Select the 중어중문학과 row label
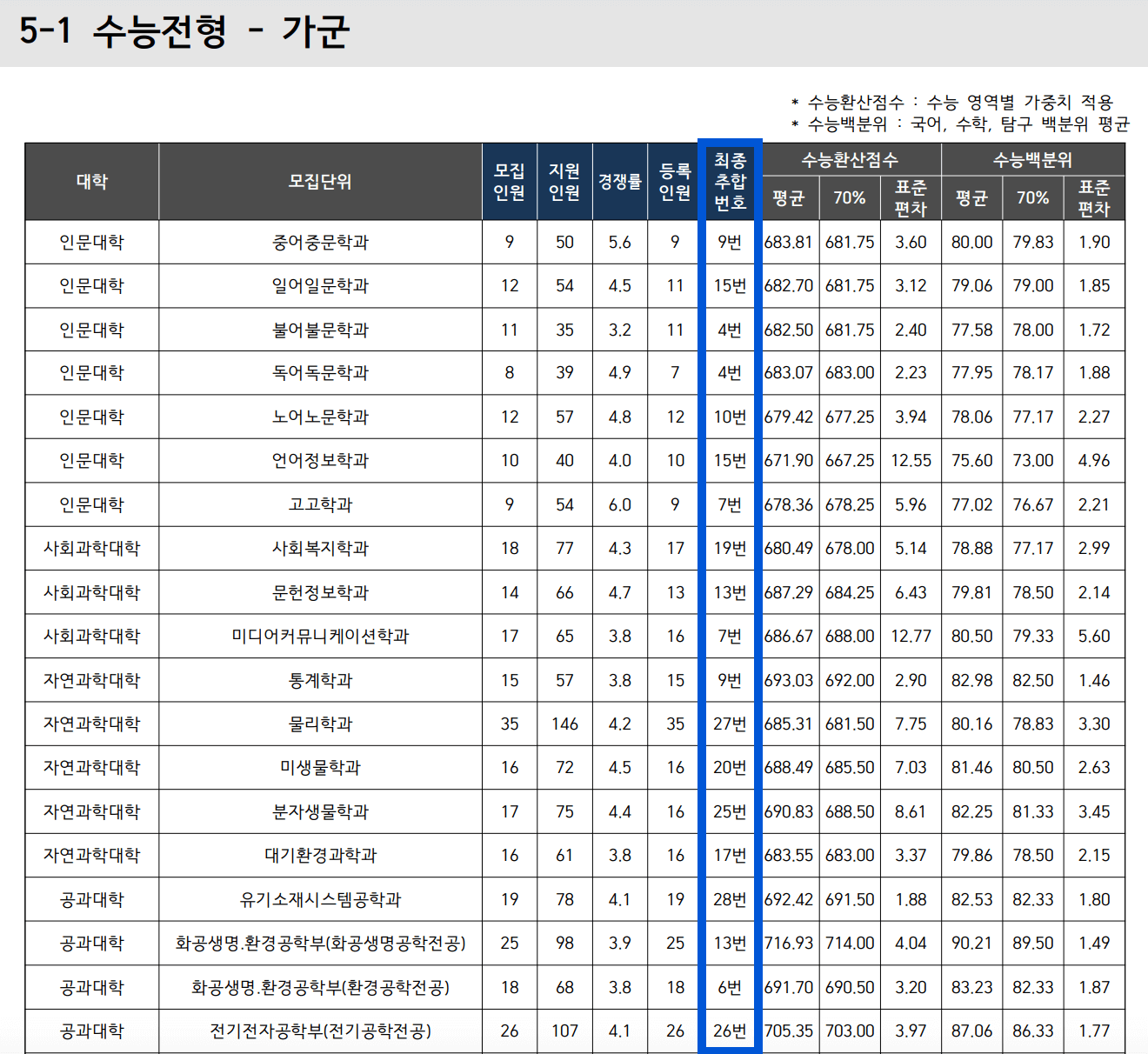Screen dimensions: 1148x1054 click(x=320, y=242)
